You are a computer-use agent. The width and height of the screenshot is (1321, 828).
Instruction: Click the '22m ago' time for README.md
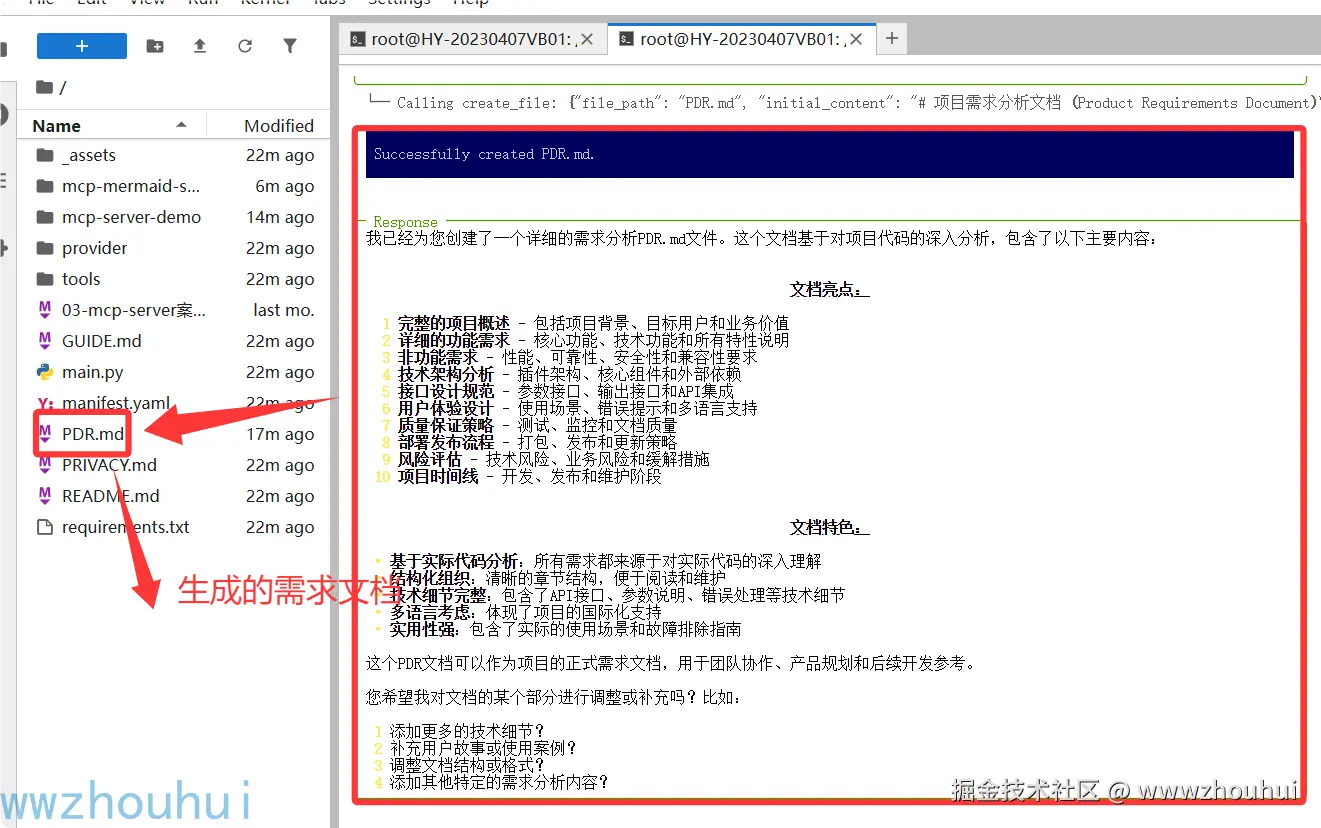280,496
